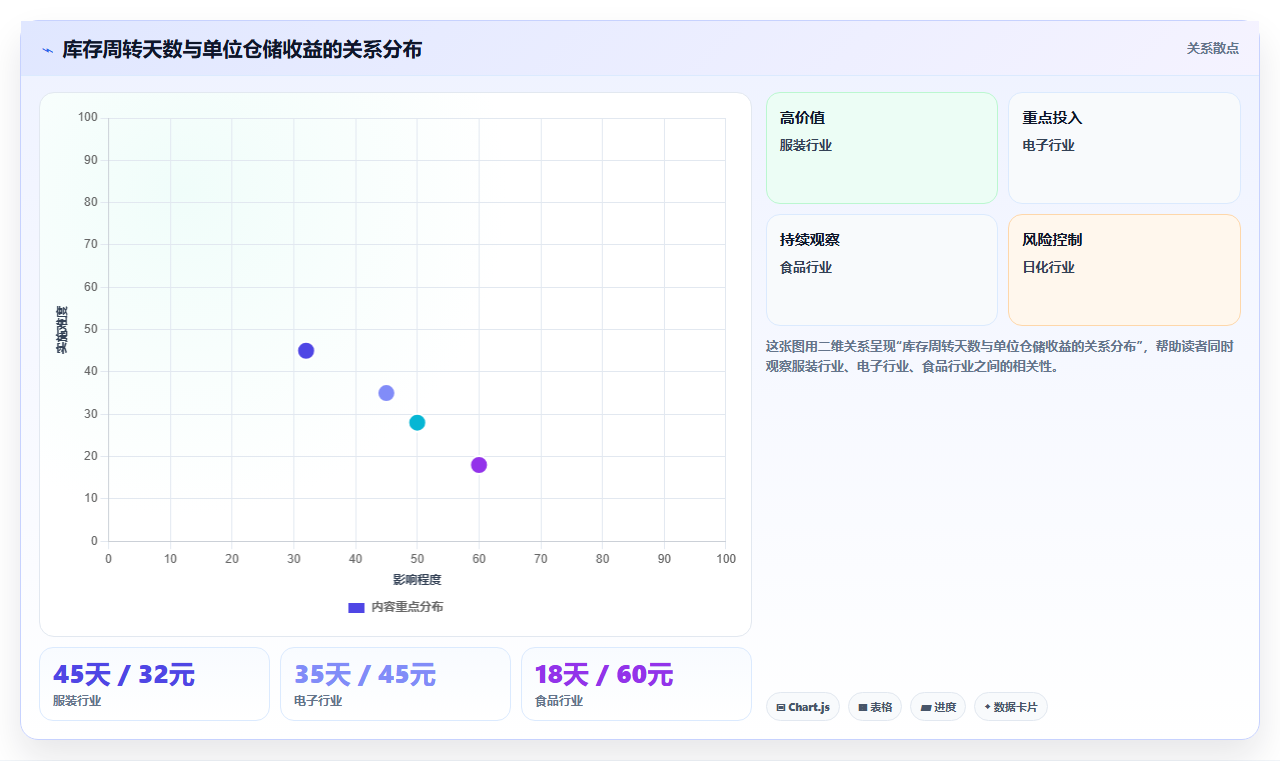Viewport: 1280px width, 761px height.
Task: Click the x-axis label 影响程度
Action: coord(417,579)
